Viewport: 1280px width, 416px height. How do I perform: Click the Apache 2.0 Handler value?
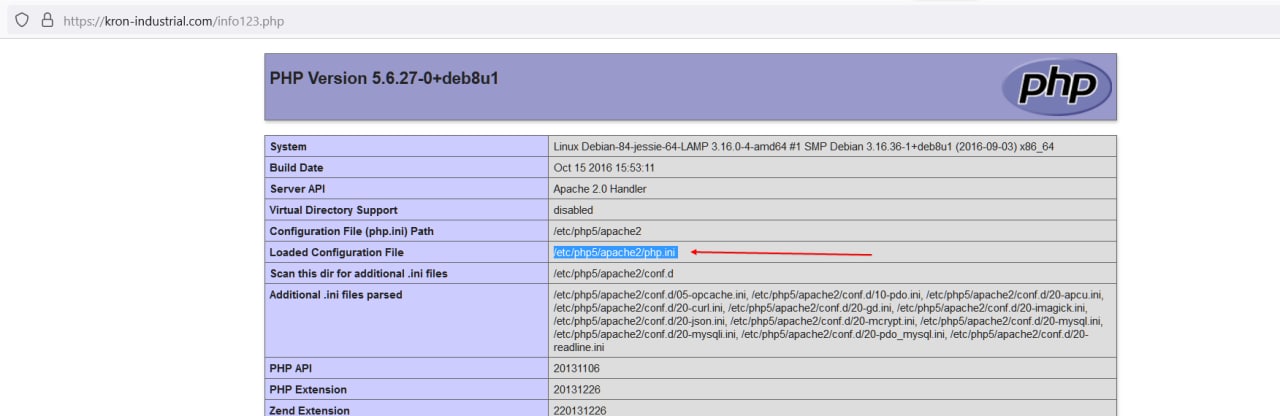click(x=600, y=189)
